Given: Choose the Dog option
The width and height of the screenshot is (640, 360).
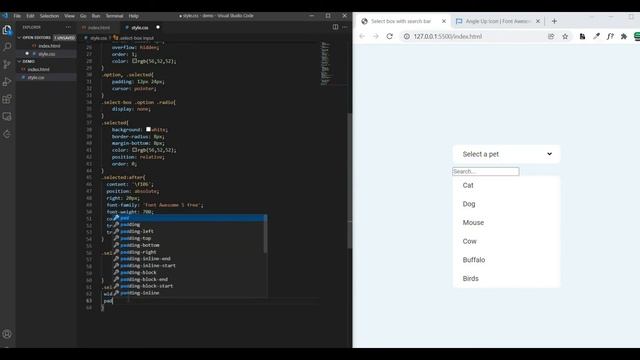Looking at the screenshot, I should pos(506,204).
